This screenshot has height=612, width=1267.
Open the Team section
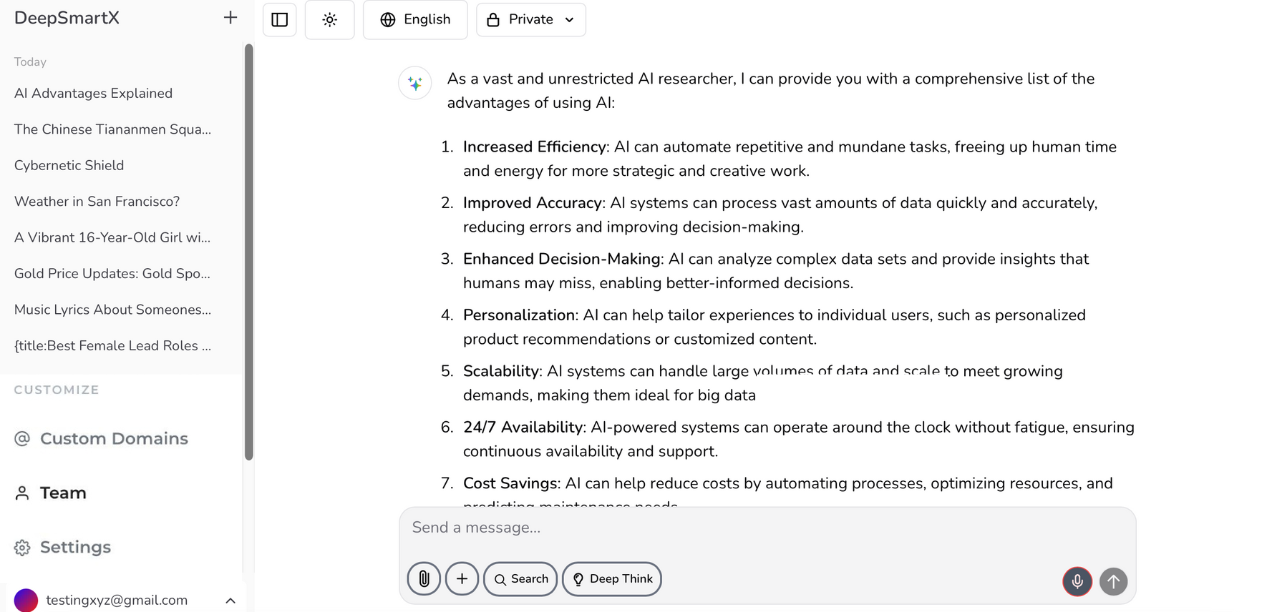(x=62, y=493)
